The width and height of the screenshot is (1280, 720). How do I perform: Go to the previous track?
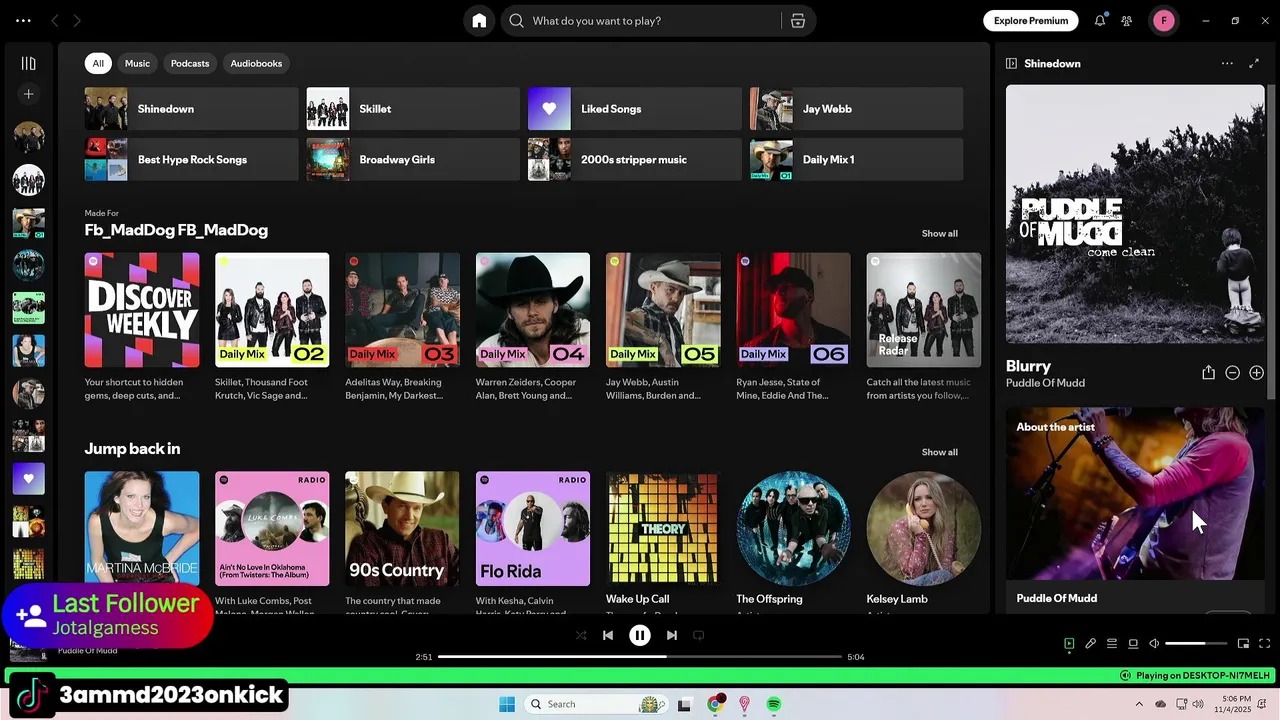608,635
